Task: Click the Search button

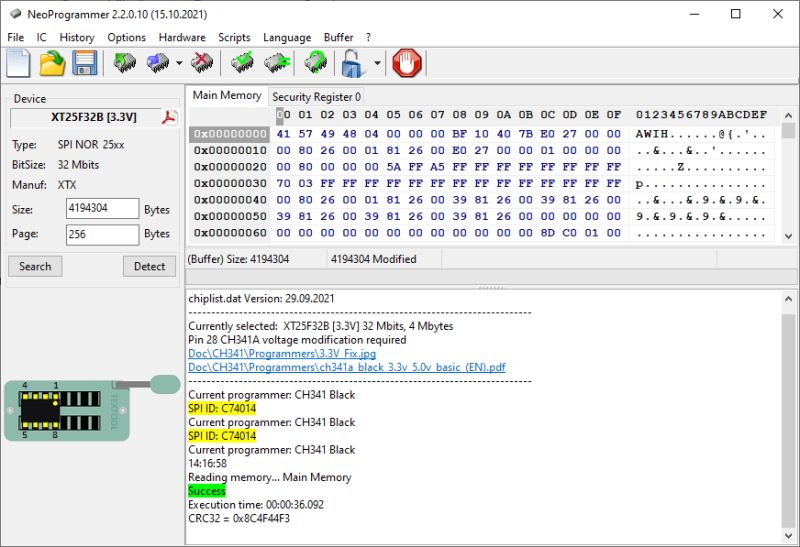Action: (x=35, y=266)
